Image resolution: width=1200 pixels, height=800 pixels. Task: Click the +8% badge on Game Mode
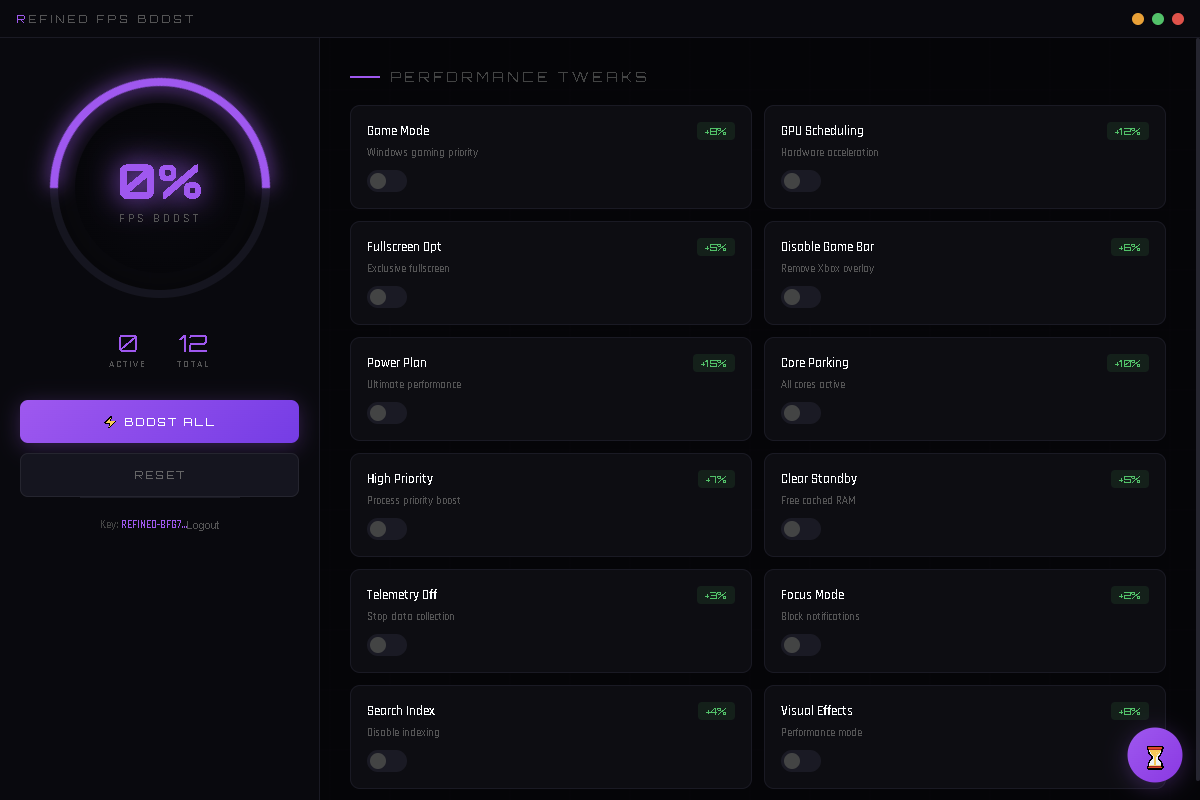click(x=716, y=131)
